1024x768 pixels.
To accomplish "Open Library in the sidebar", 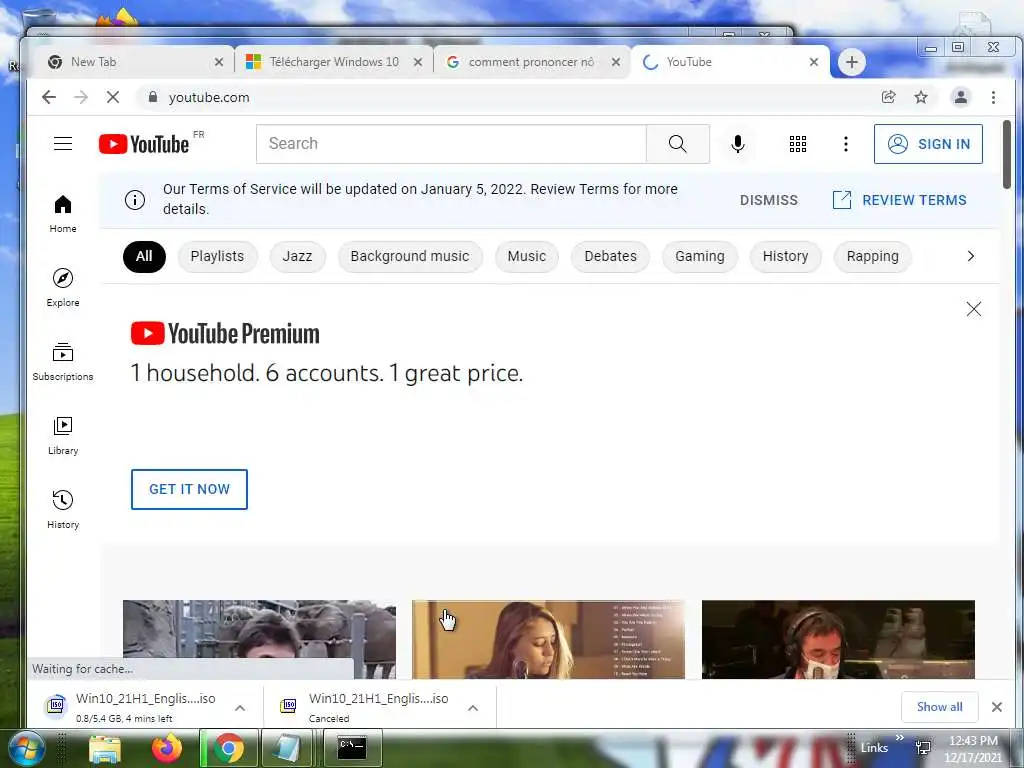I will pyautogui.click(x=63, y=436).
